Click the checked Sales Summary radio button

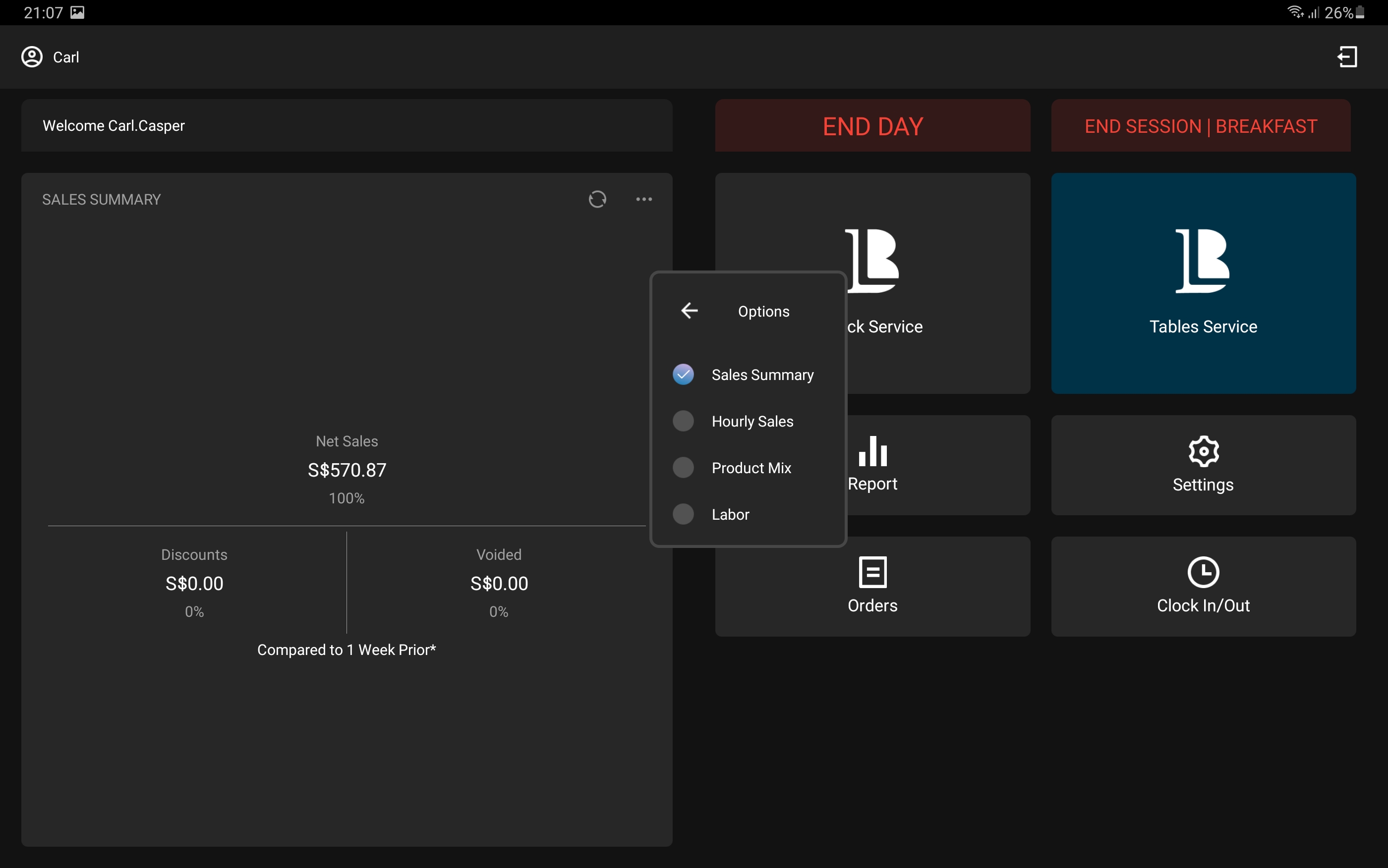click(684, 374)
